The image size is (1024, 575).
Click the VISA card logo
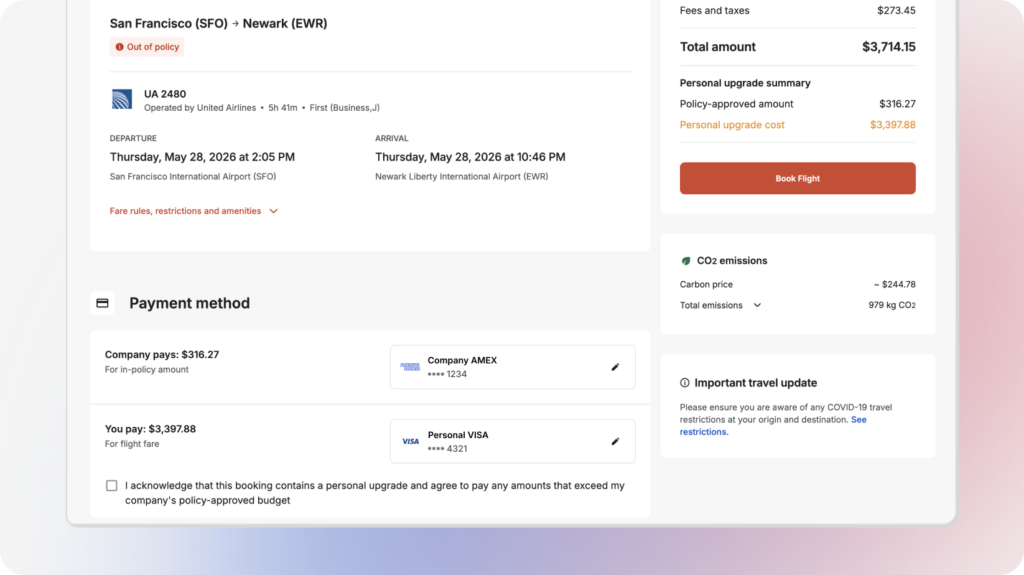(410, 442)
